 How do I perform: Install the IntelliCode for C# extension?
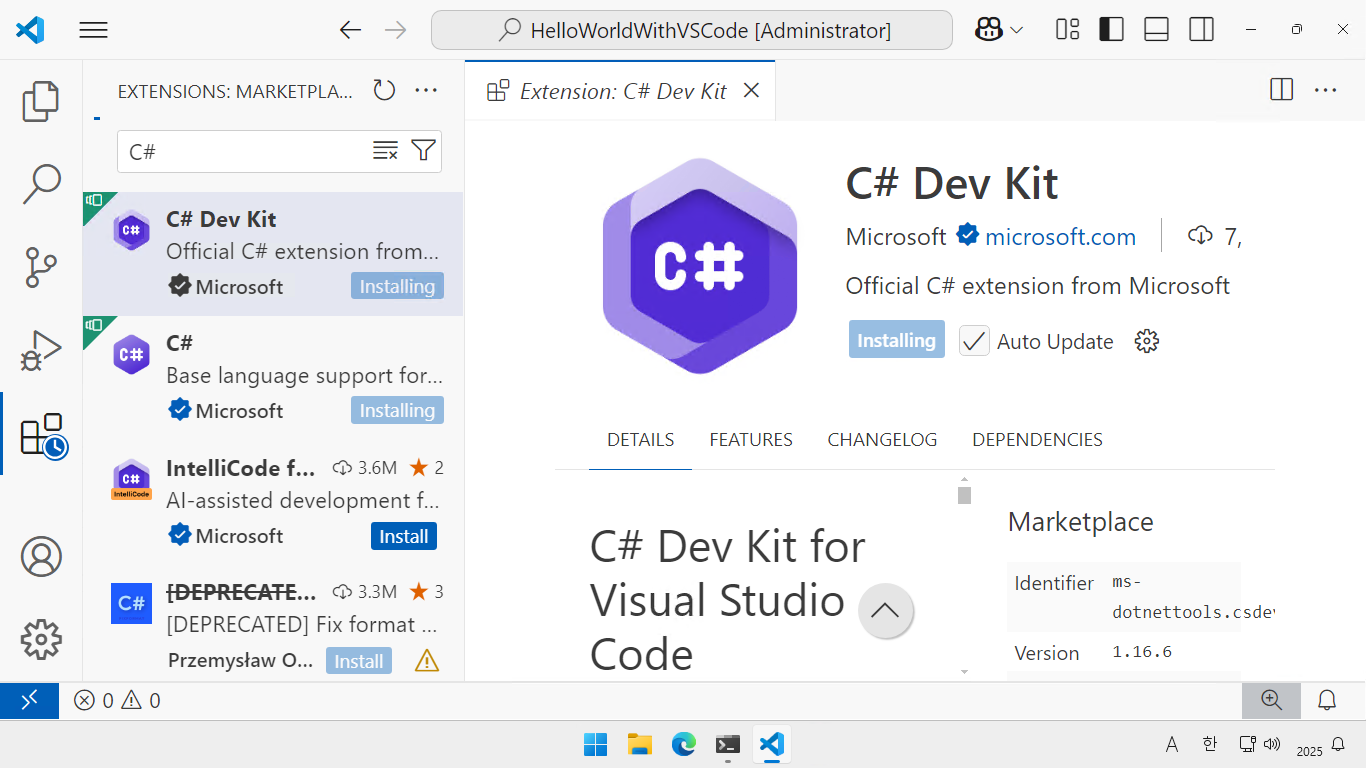(x=404, y=536)
